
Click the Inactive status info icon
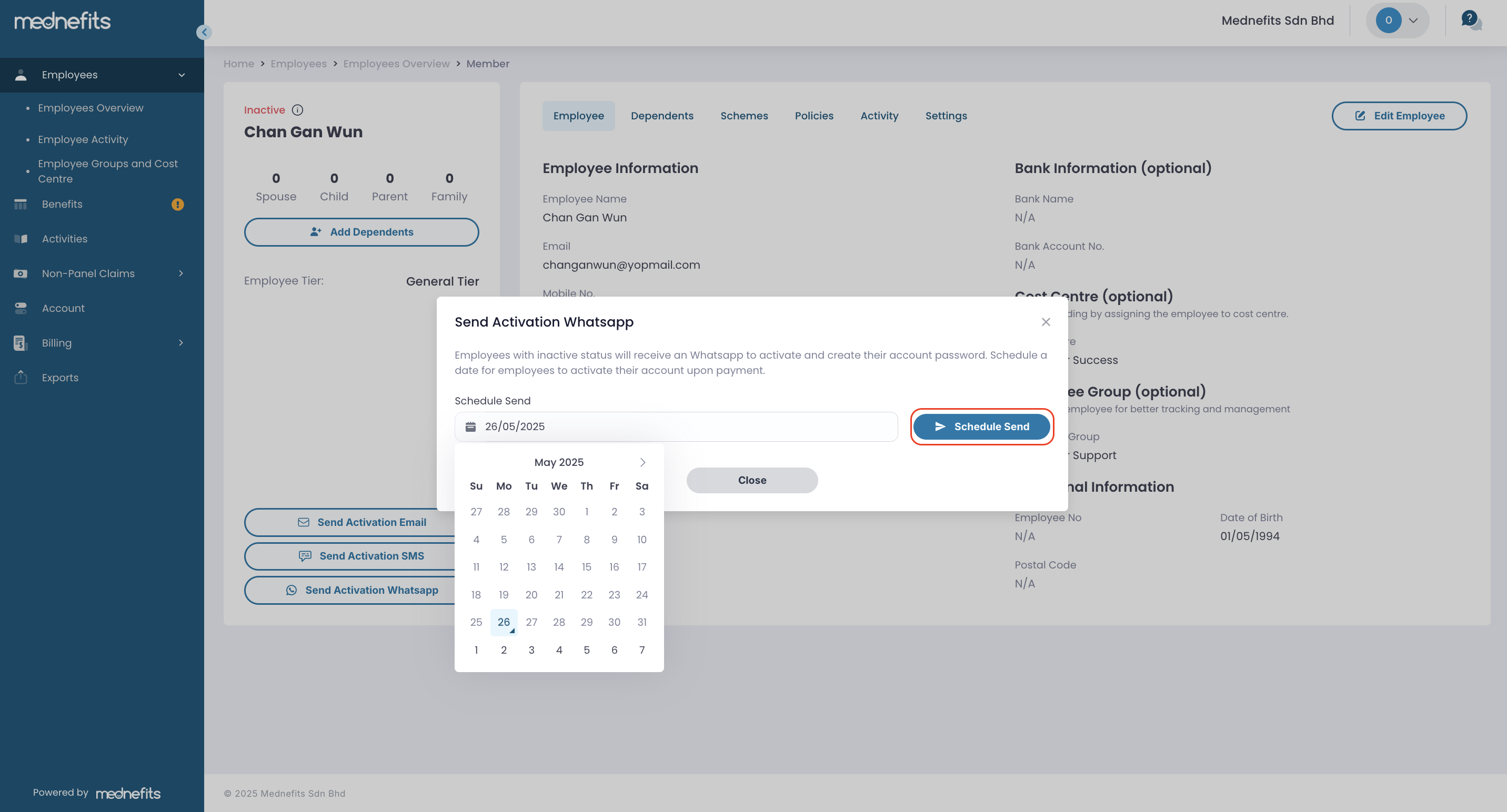(297, 110)
